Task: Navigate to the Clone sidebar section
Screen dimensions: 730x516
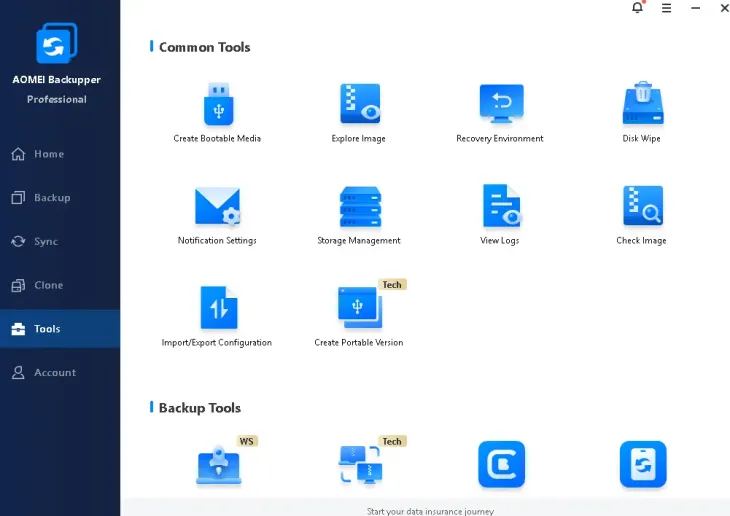Action: click(48, 285)
